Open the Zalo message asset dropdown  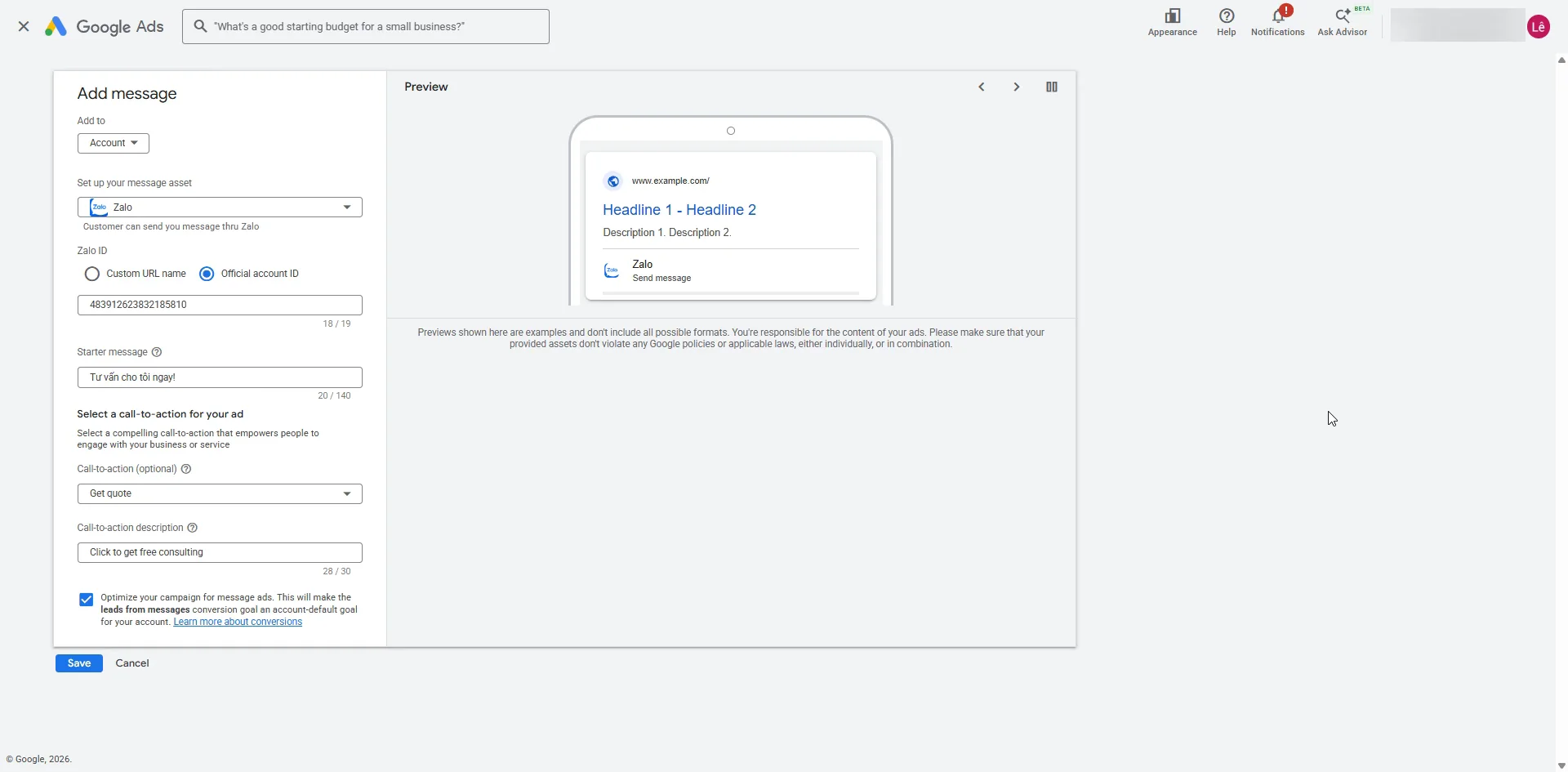(x=220, y=208)
